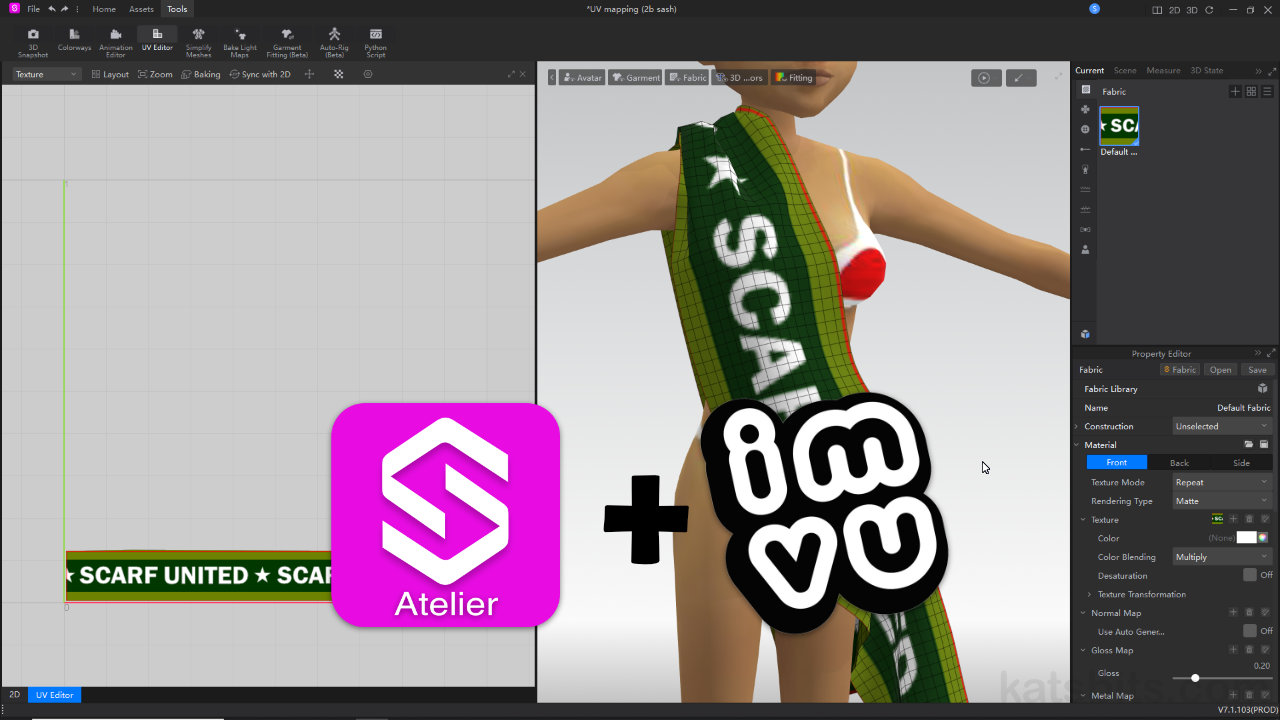1280x720 pixels.
Task: Add a new fabric with plus icon
Action: (1235, 91)
